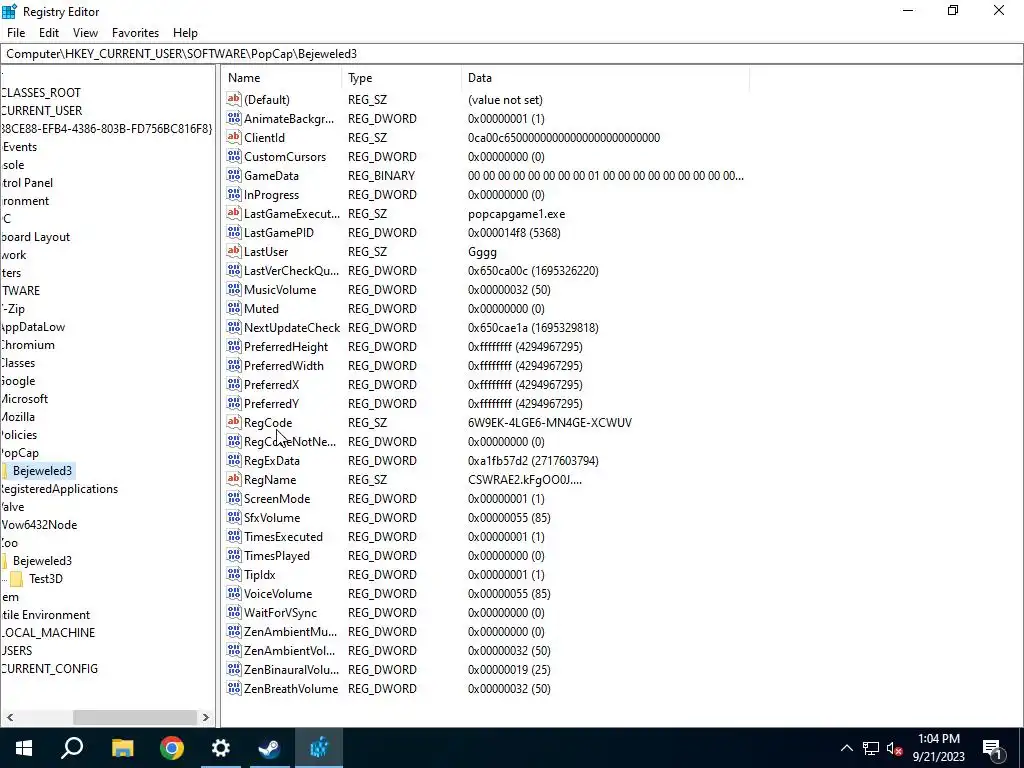Open Google Chrome from the taskbar

tap(172, 748)
